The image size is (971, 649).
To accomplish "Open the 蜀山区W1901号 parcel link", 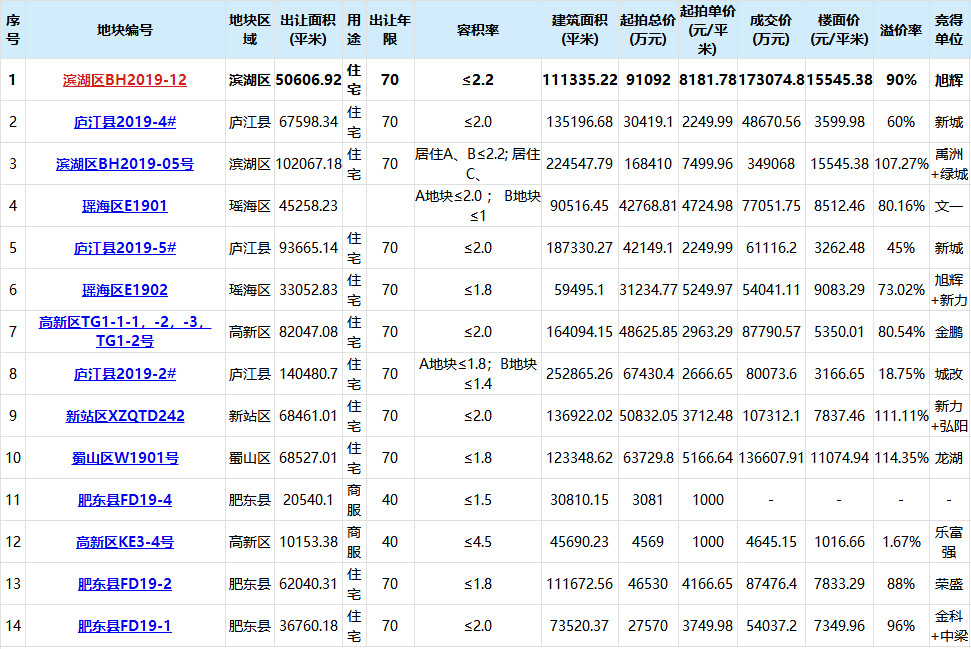I will tap(124, 458).
